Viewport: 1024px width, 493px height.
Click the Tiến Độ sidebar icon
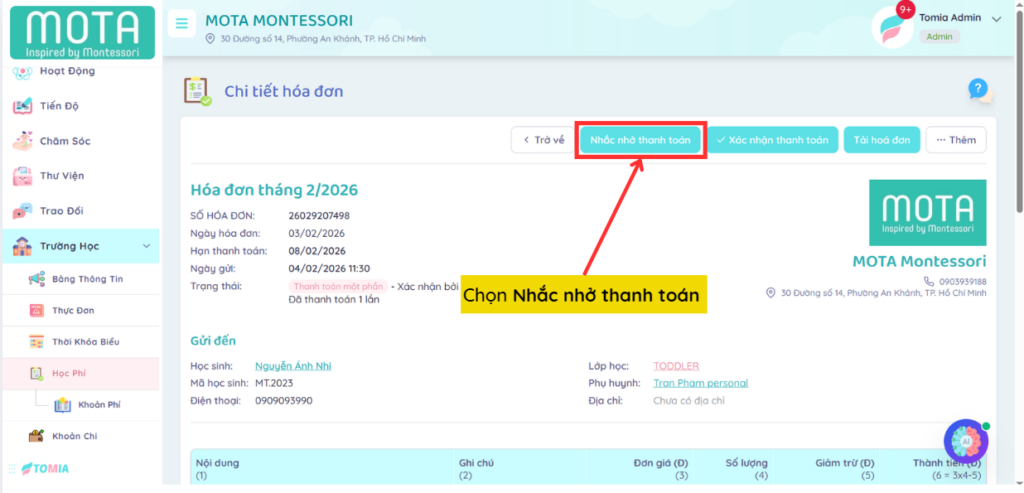coord(22,106)
